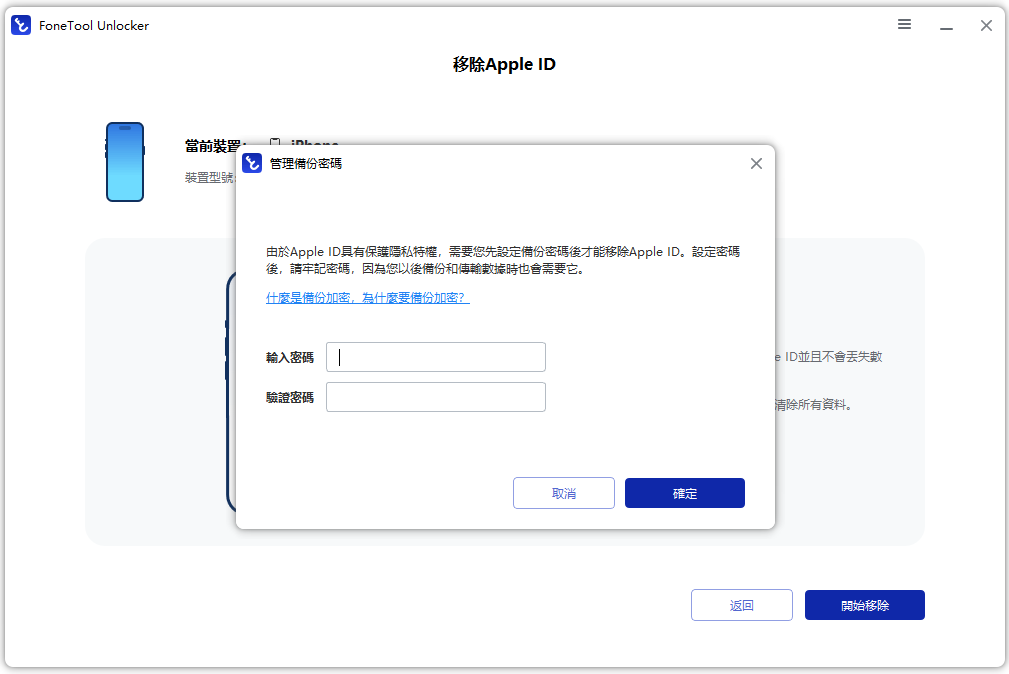Click the FoneTool Unlocker logo icon
The width and height of the screenshot is (1009, 674).
pos(21,26)
